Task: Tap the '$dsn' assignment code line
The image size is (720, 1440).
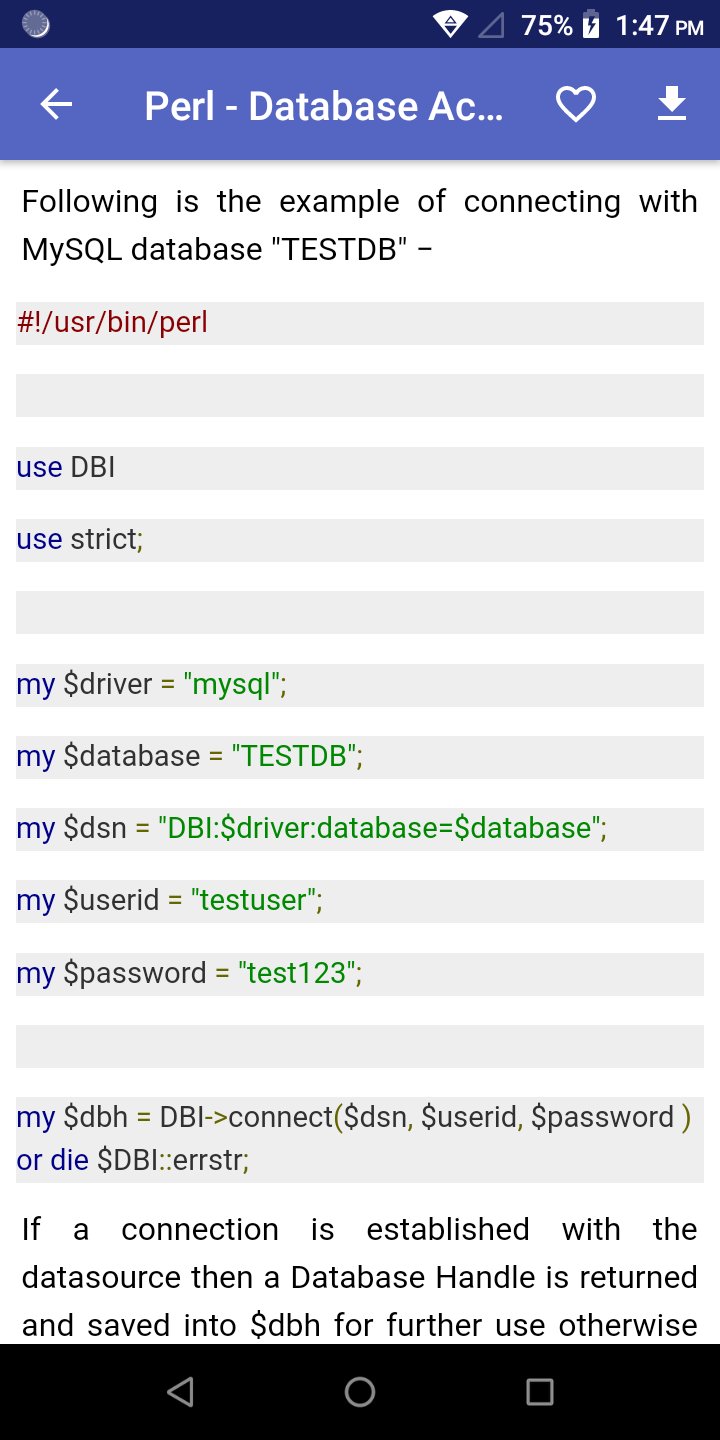Action: [x=360, y=829]
